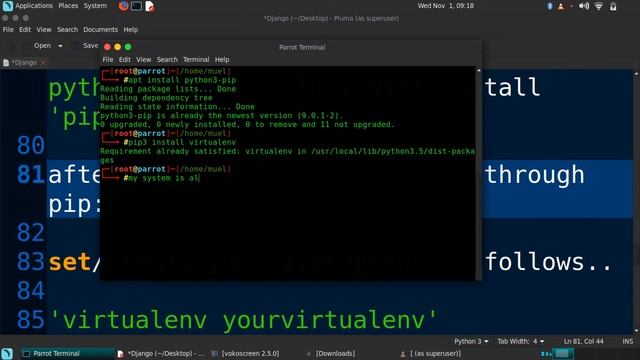Screen dimensions: 640x360
Task: Open the Bluetooth tray icon
Action: coord(550,6)
